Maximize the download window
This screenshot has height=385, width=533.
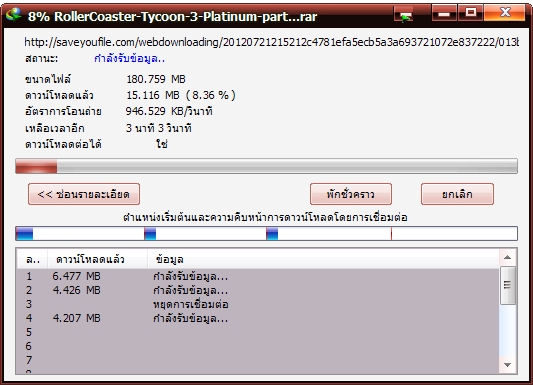(470, 13)
